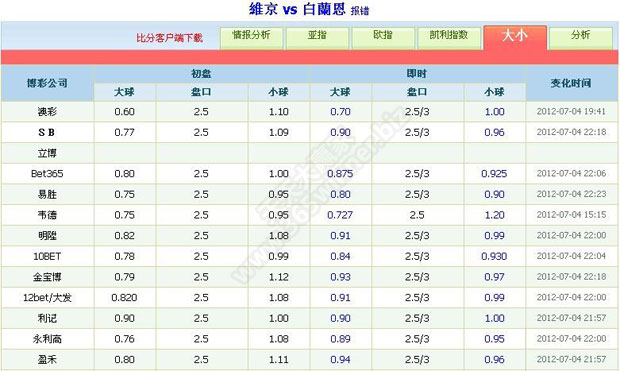Open the 情报分析 tab
Image resolution: width=620 pixels, height=371 pixels.
251,38
